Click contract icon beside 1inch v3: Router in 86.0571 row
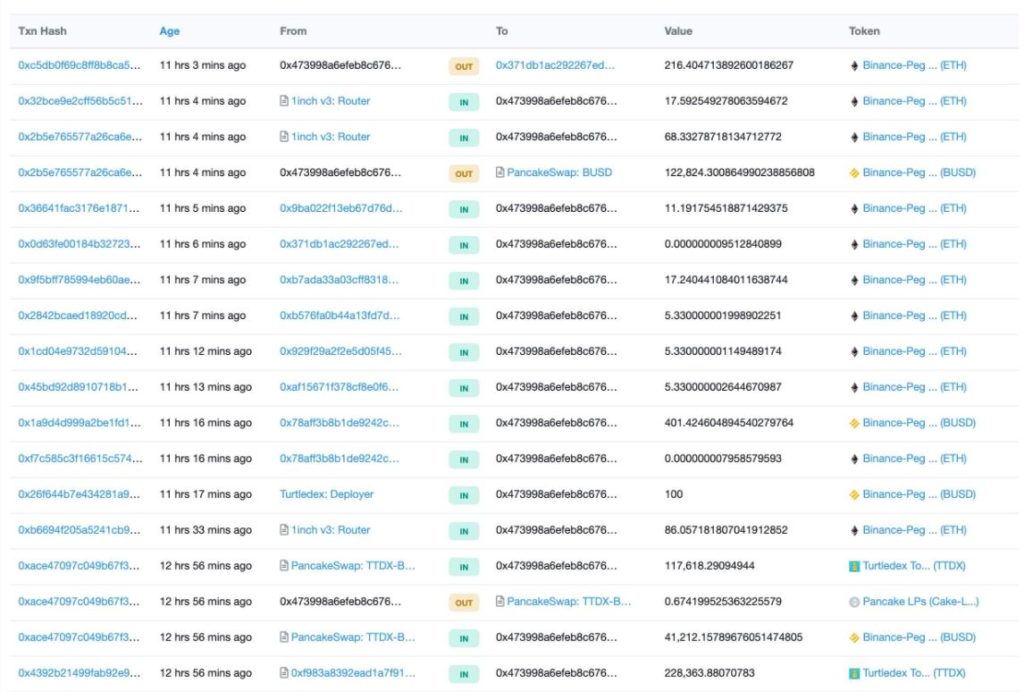 point(284,530)
